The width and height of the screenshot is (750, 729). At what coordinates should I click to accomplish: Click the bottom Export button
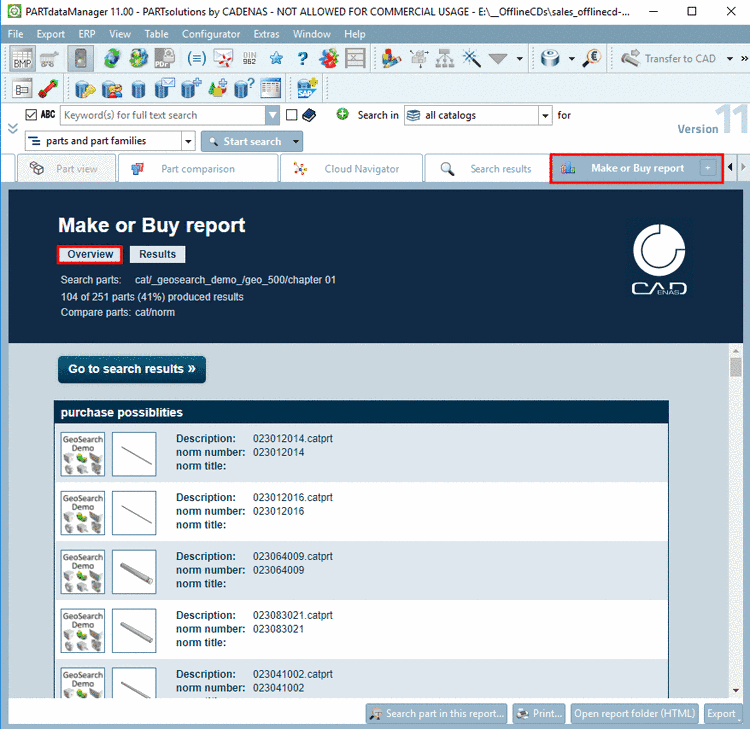click(x=721, y=713)
